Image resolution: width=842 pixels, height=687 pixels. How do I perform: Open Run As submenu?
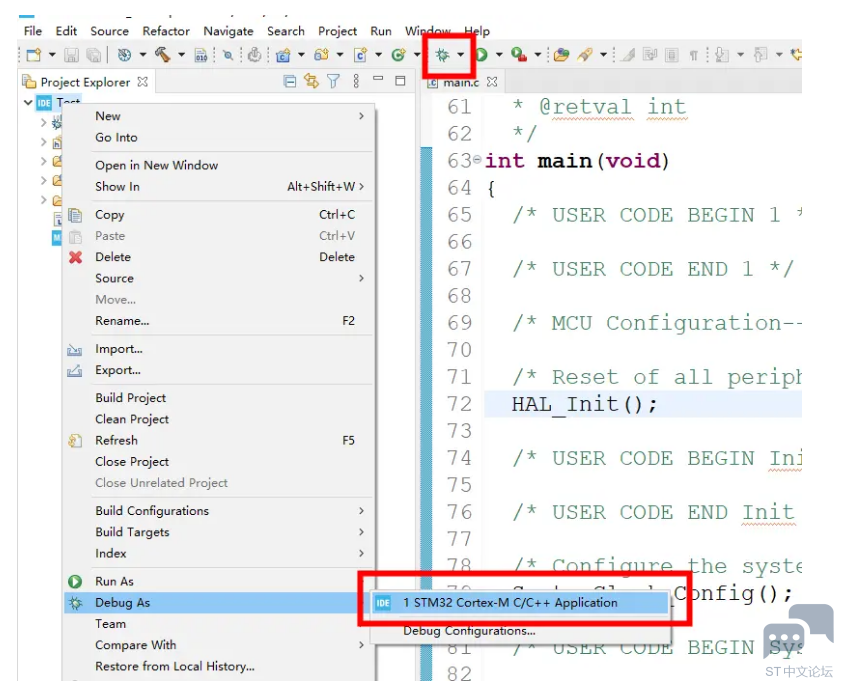[217, 582]
